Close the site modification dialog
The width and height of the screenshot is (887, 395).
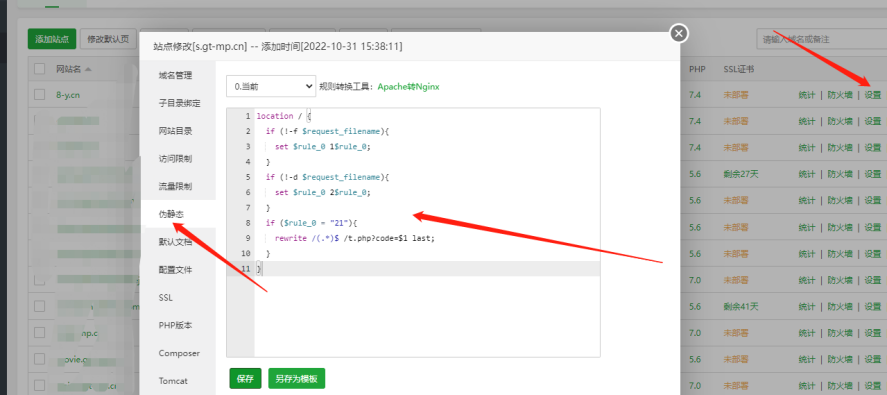click(x=679, y=33)
